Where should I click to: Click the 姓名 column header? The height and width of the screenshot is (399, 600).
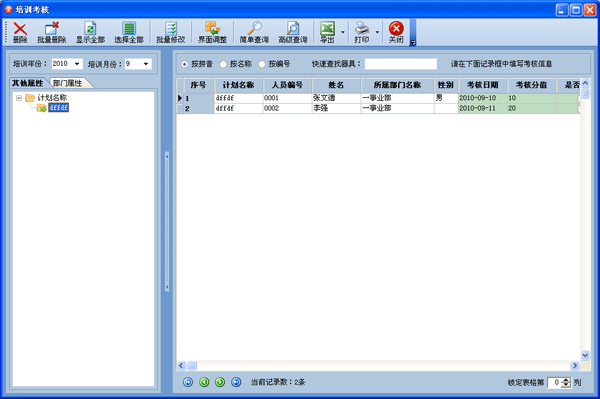(x=336, y=85)
